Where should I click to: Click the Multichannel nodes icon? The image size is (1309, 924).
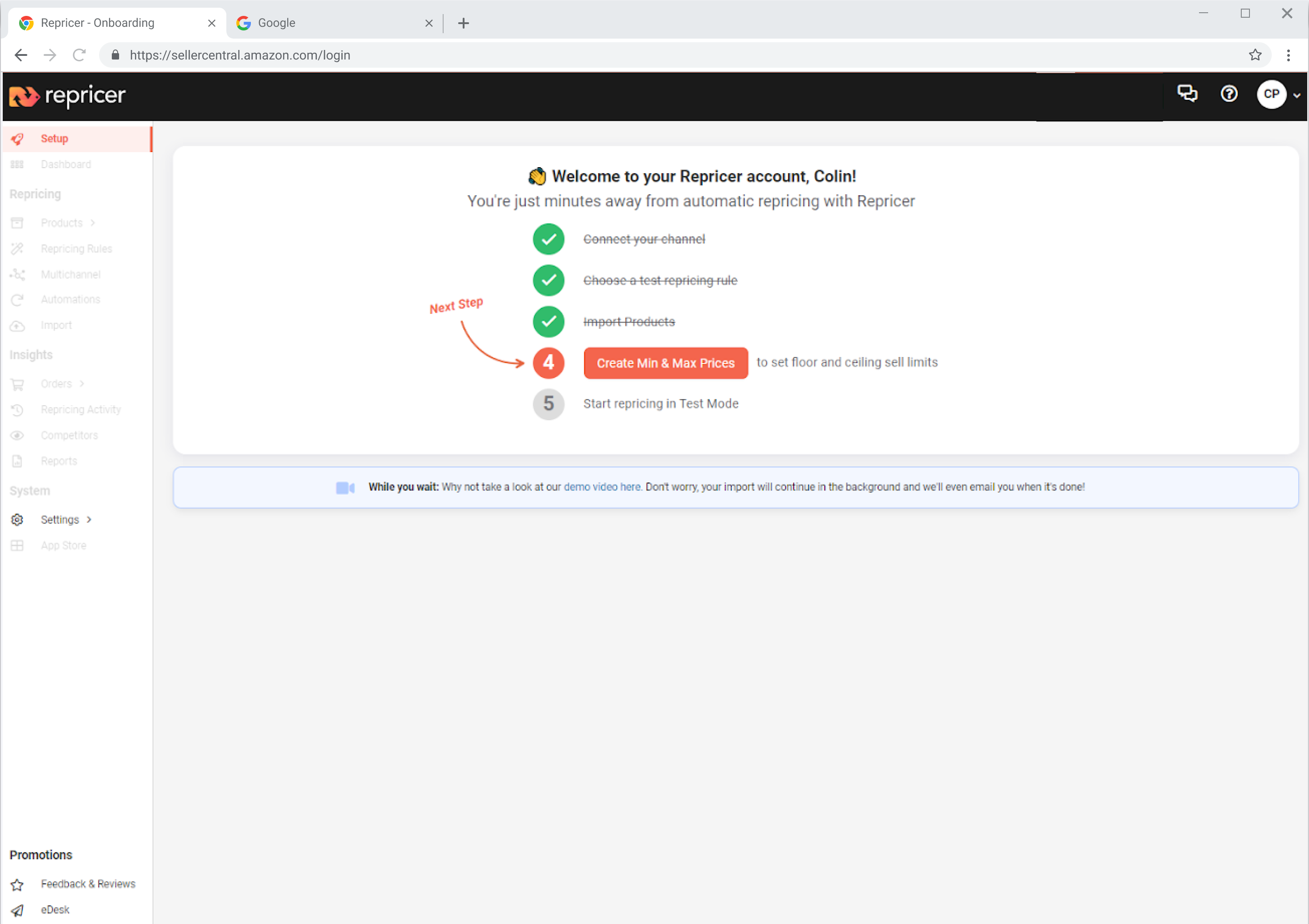point(17,274)
